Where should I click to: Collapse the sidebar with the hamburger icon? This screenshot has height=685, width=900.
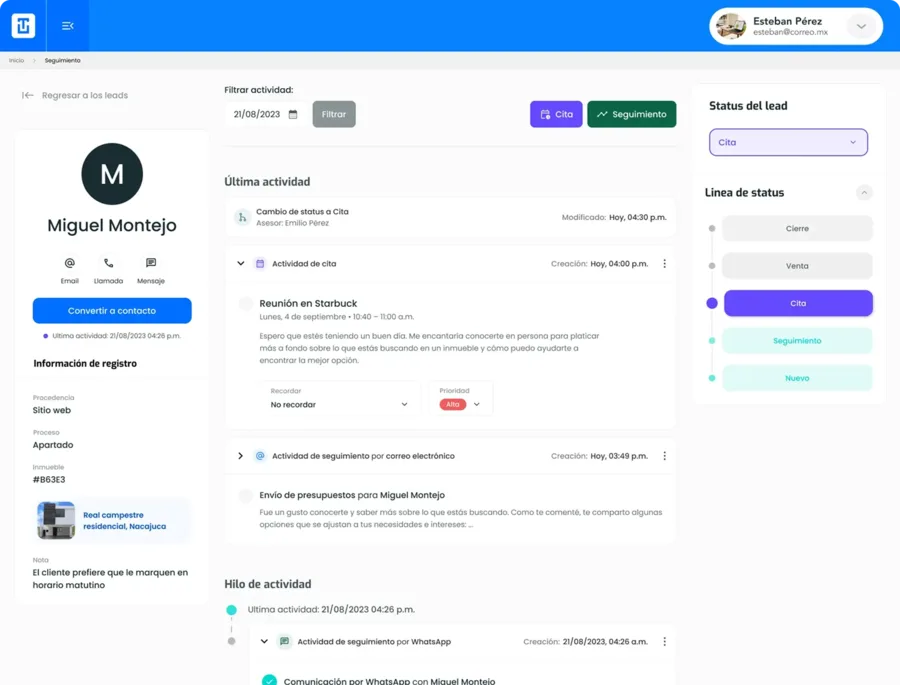point(67,25)
